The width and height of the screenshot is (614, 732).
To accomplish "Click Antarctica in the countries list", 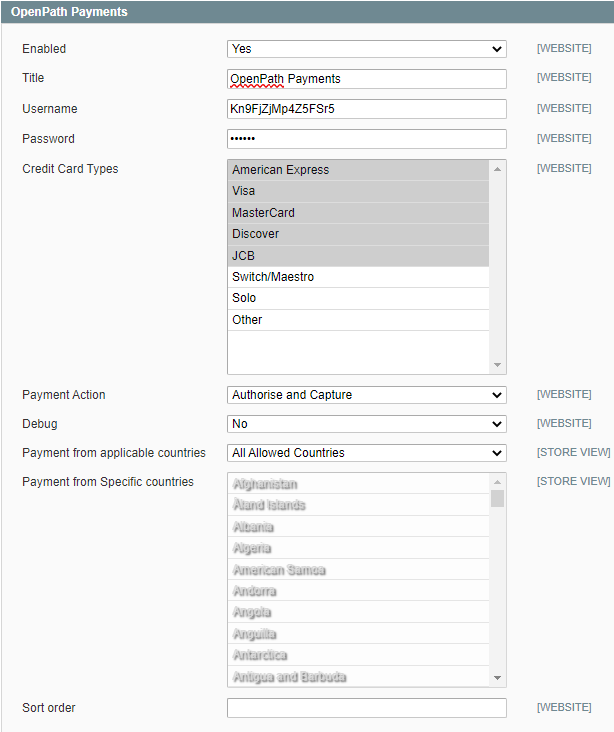I will [x=358, y=655].
